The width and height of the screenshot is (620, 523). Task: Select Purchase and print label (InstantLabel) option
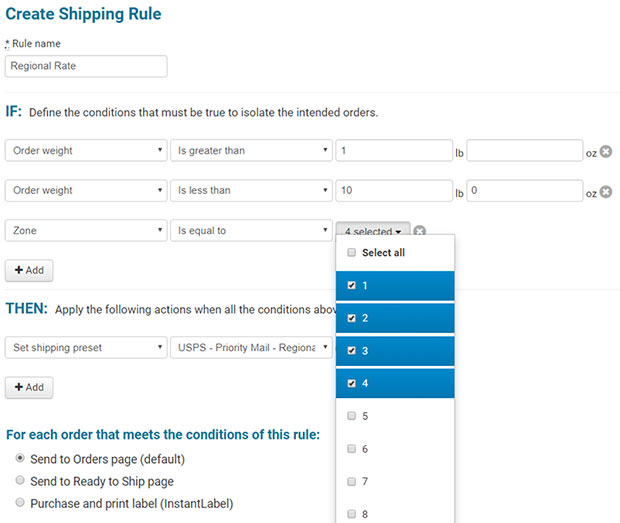pyautogui.click(x=20, y=502)
